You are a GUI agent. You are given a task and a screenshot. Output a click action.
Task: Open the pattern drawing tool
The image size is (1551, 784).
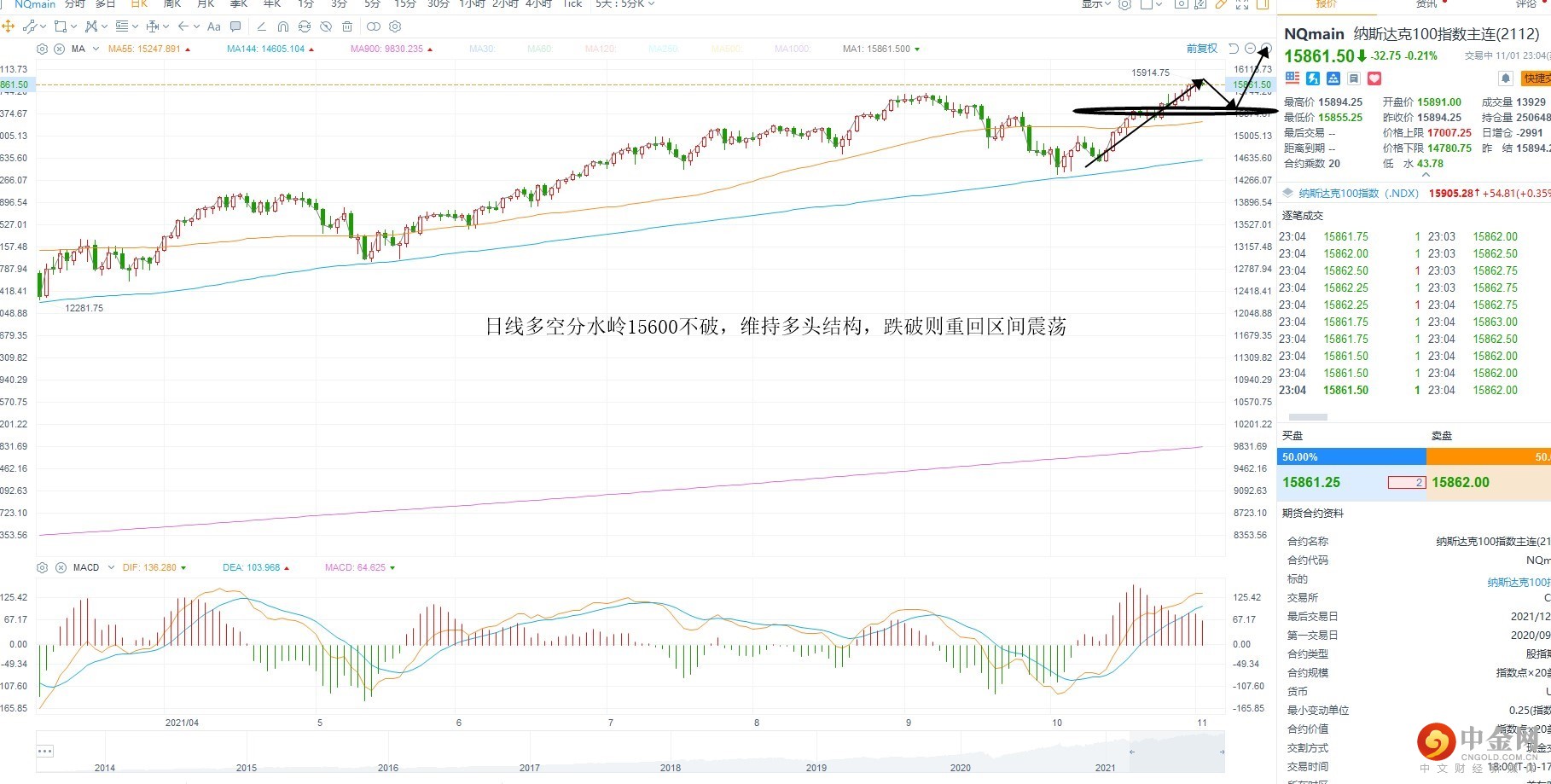click(91, 26)
